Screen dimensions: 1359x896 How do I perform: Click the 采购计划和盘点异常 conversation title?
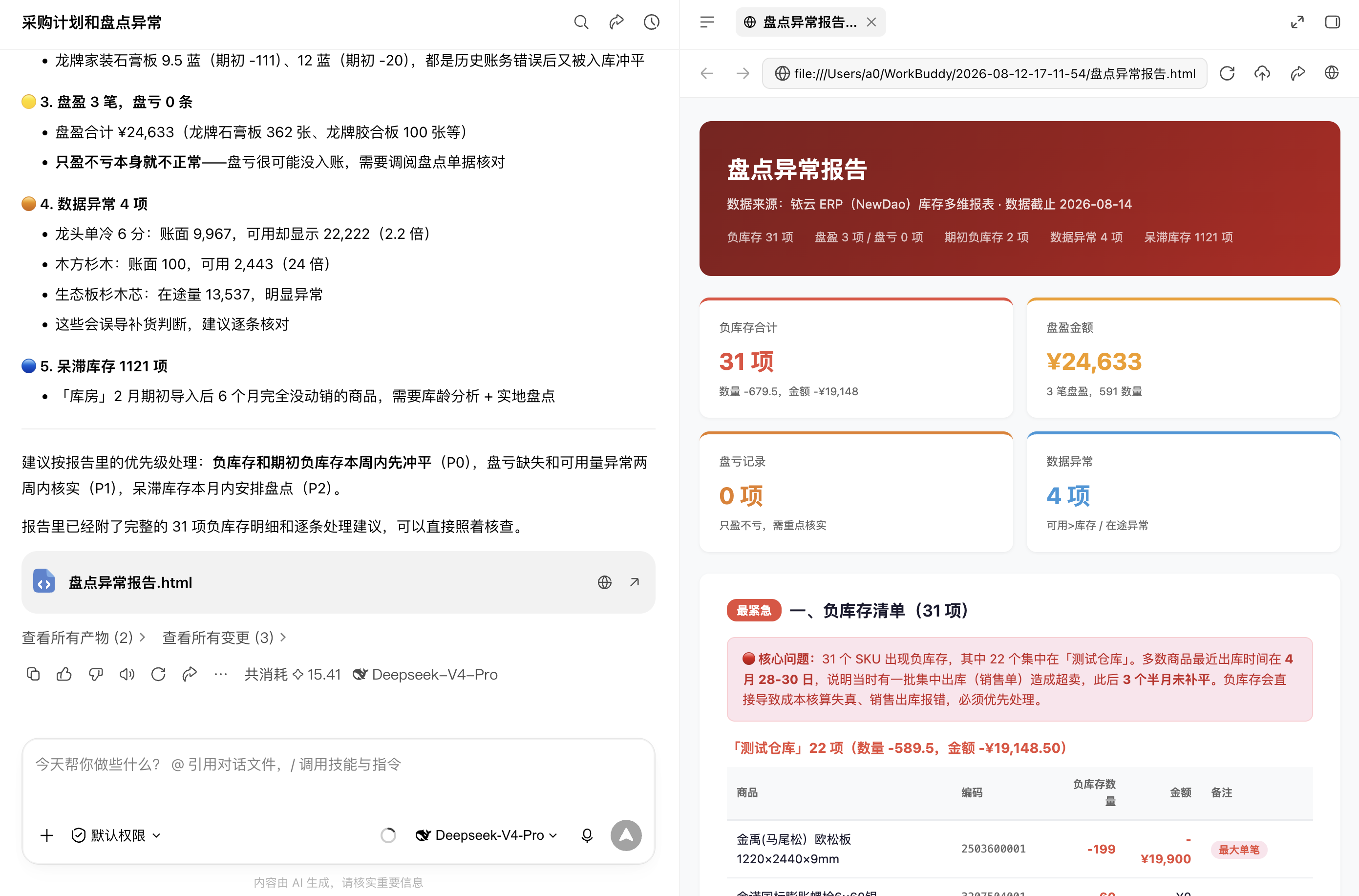click(x=92, y=22)
